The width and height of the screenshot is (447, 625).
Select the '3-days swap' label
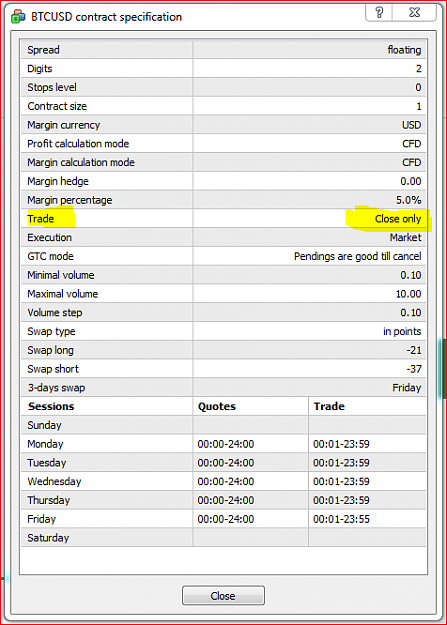point(56,387)
